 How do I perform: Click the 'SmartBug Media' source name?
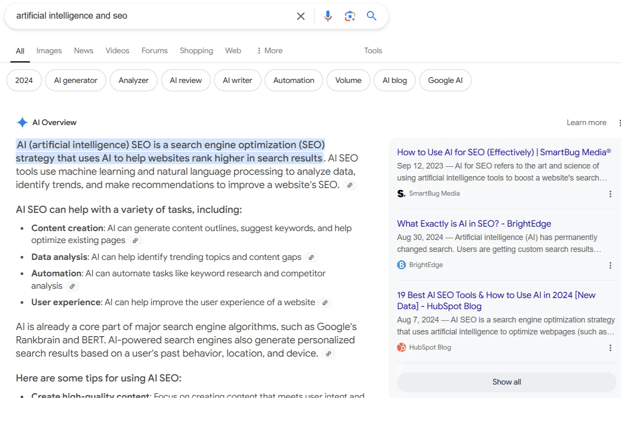tap(434, 194)
